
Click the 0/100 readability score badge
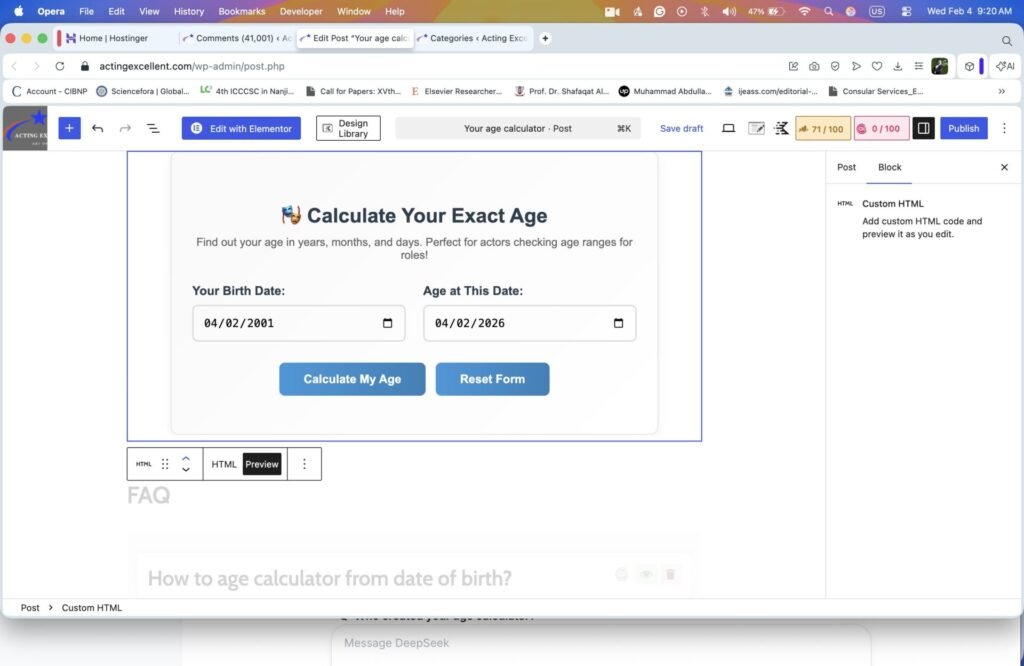(881, 128)
